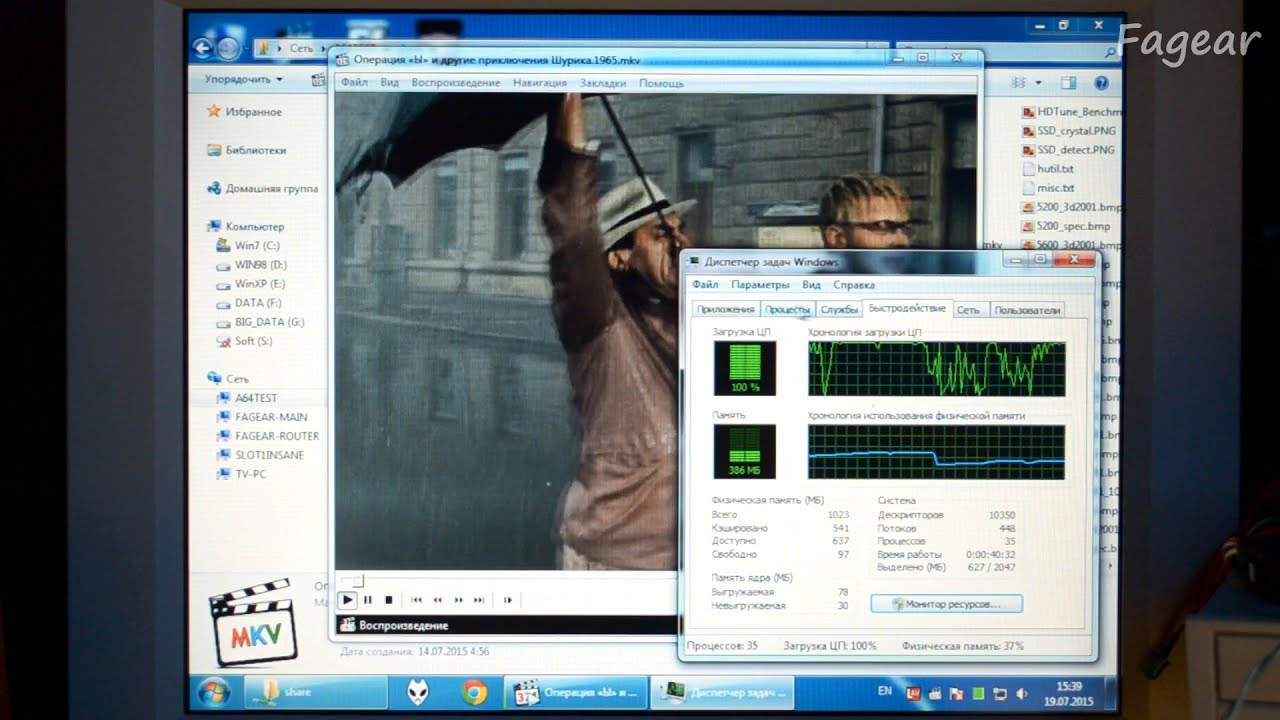Click the physical memory history graph
The width and height of the screenshot is (1280, 720).
tap(936, 452)
